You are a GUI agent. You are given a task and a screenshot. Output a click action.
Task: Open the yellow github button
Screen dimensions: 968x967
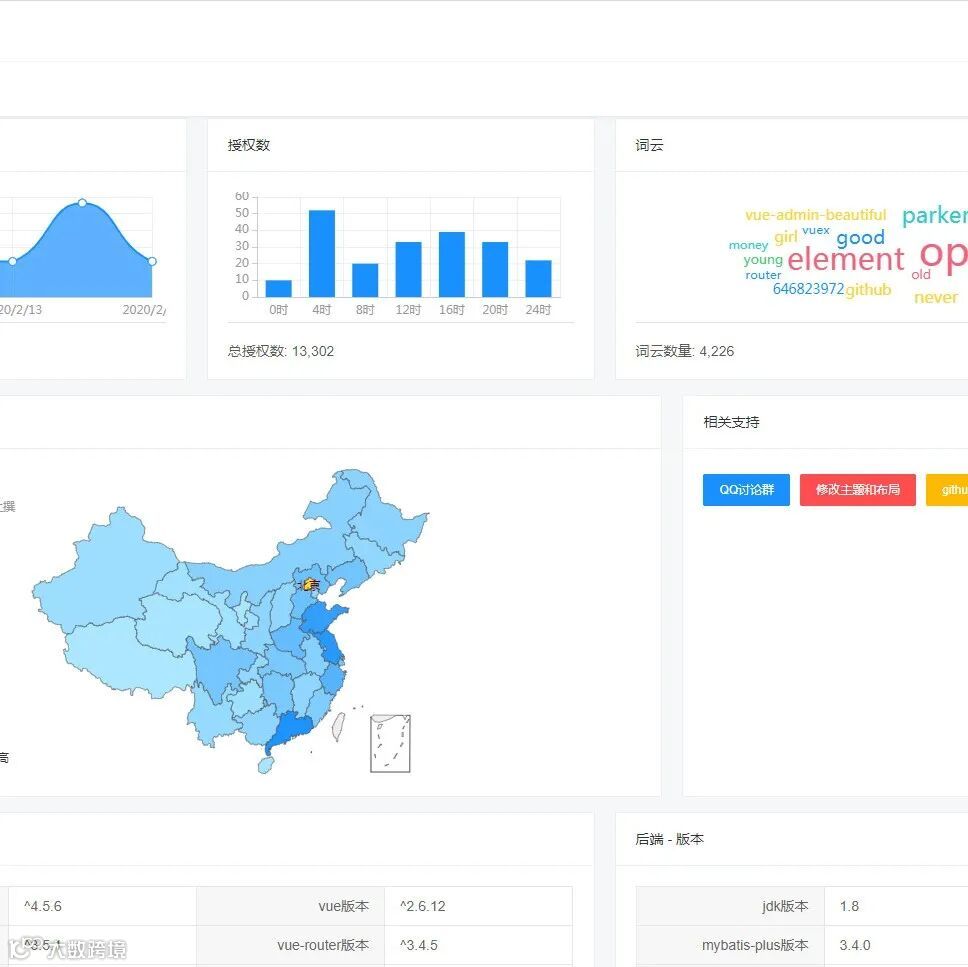pyautogui.click(x=948, y=490)
